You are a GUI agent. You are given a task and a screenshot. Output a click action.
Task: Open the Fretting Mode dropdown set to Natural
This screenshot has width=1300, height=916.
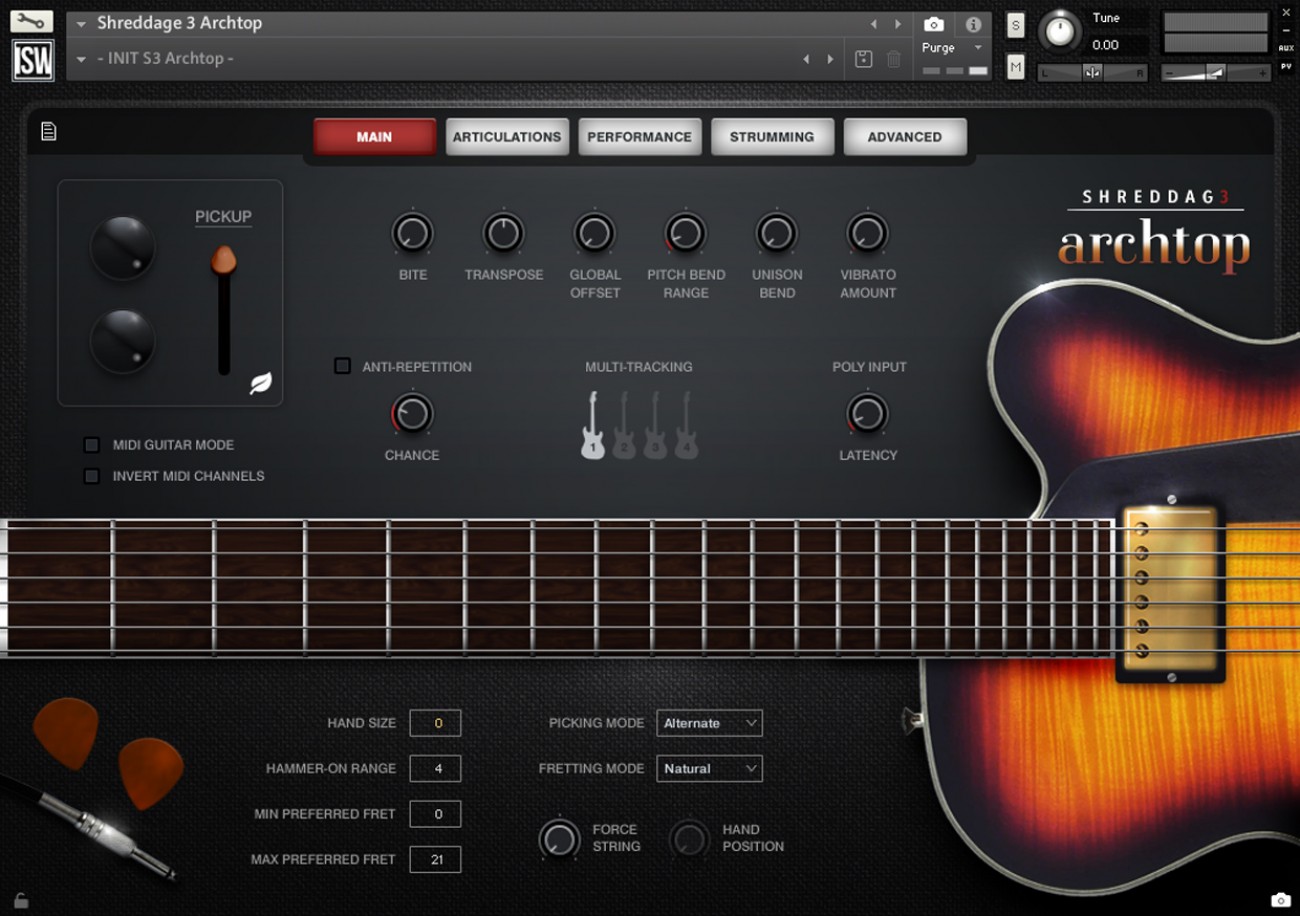pyautogui.click(x=709, y=768)
